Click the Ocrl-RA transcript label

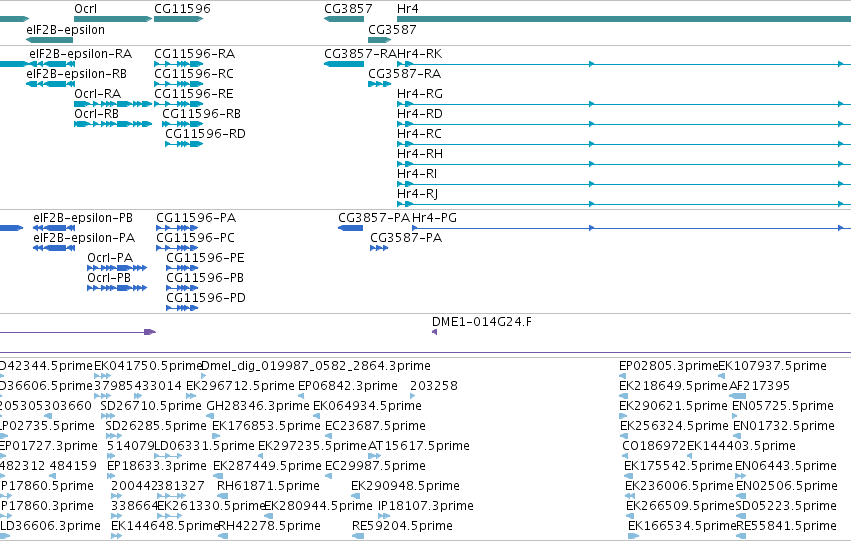98,94
